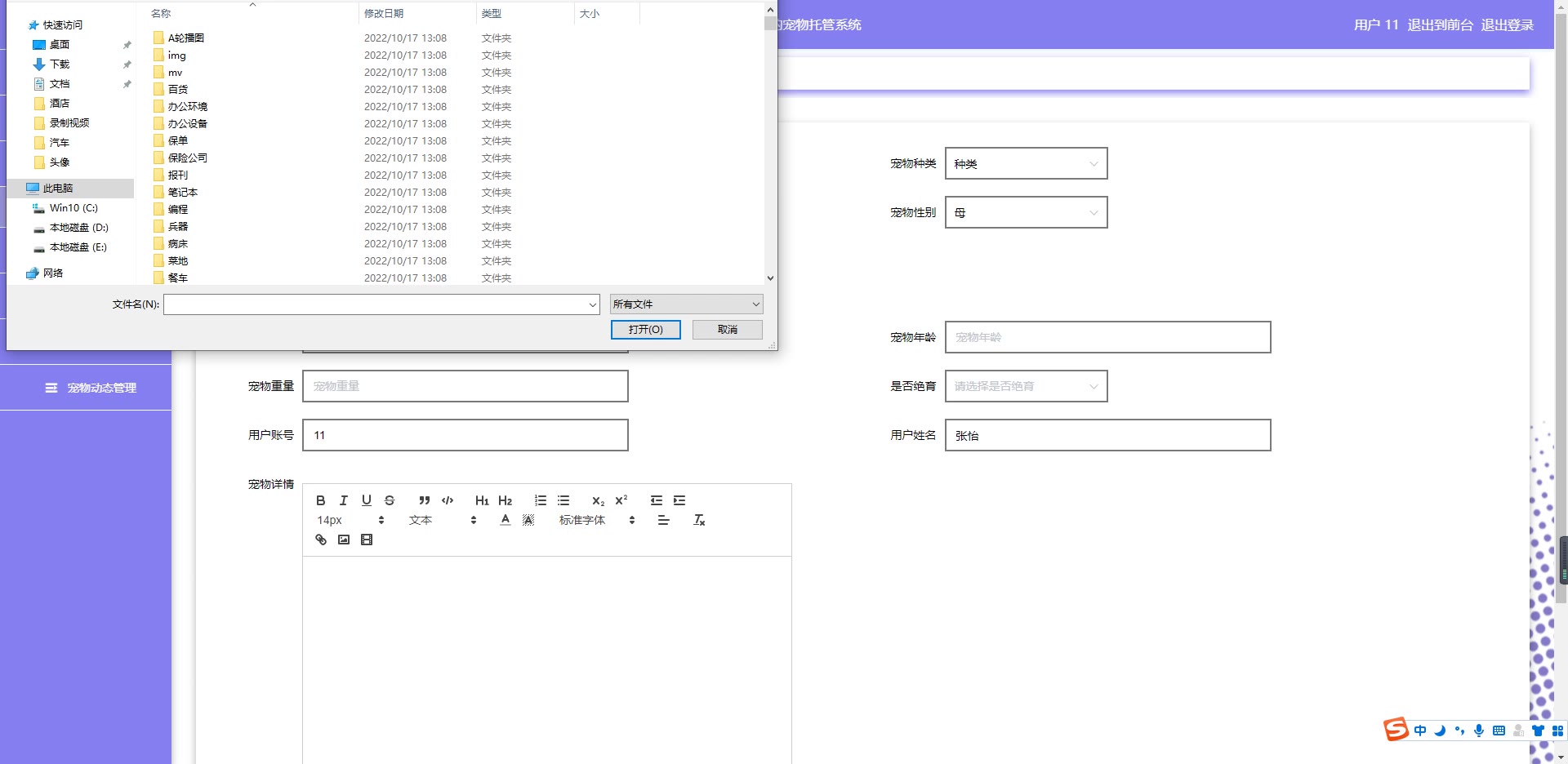Viewport: 1568px width, 764px height.
Task: Insert a video in the editor
Action: (x=367, y=540)
